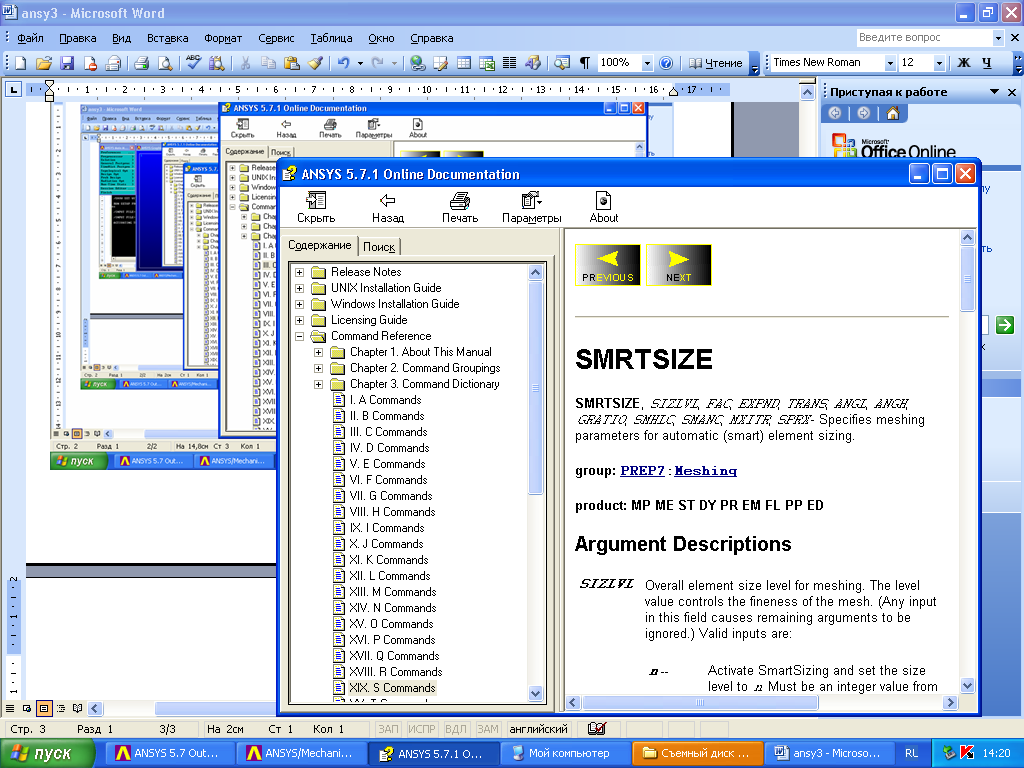Open the Zoom 100% dropdown
Screen dimensions: 1024x768
pyautogui.click(x=647, y=63)
